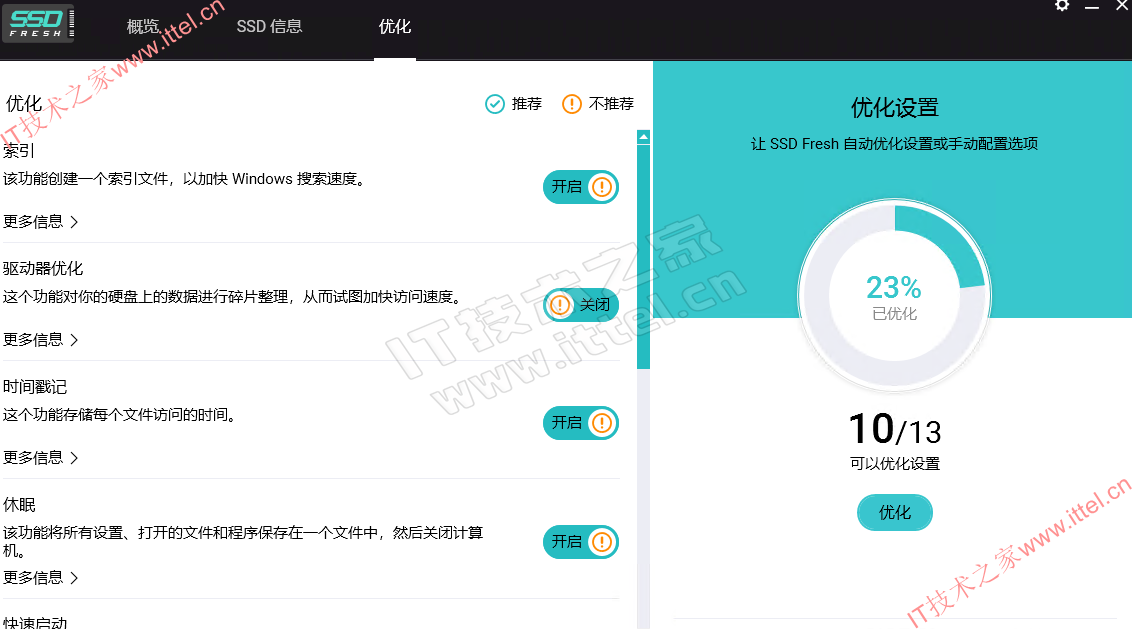Click the Windows 搜索速度 index description

(x=185, y=179)
